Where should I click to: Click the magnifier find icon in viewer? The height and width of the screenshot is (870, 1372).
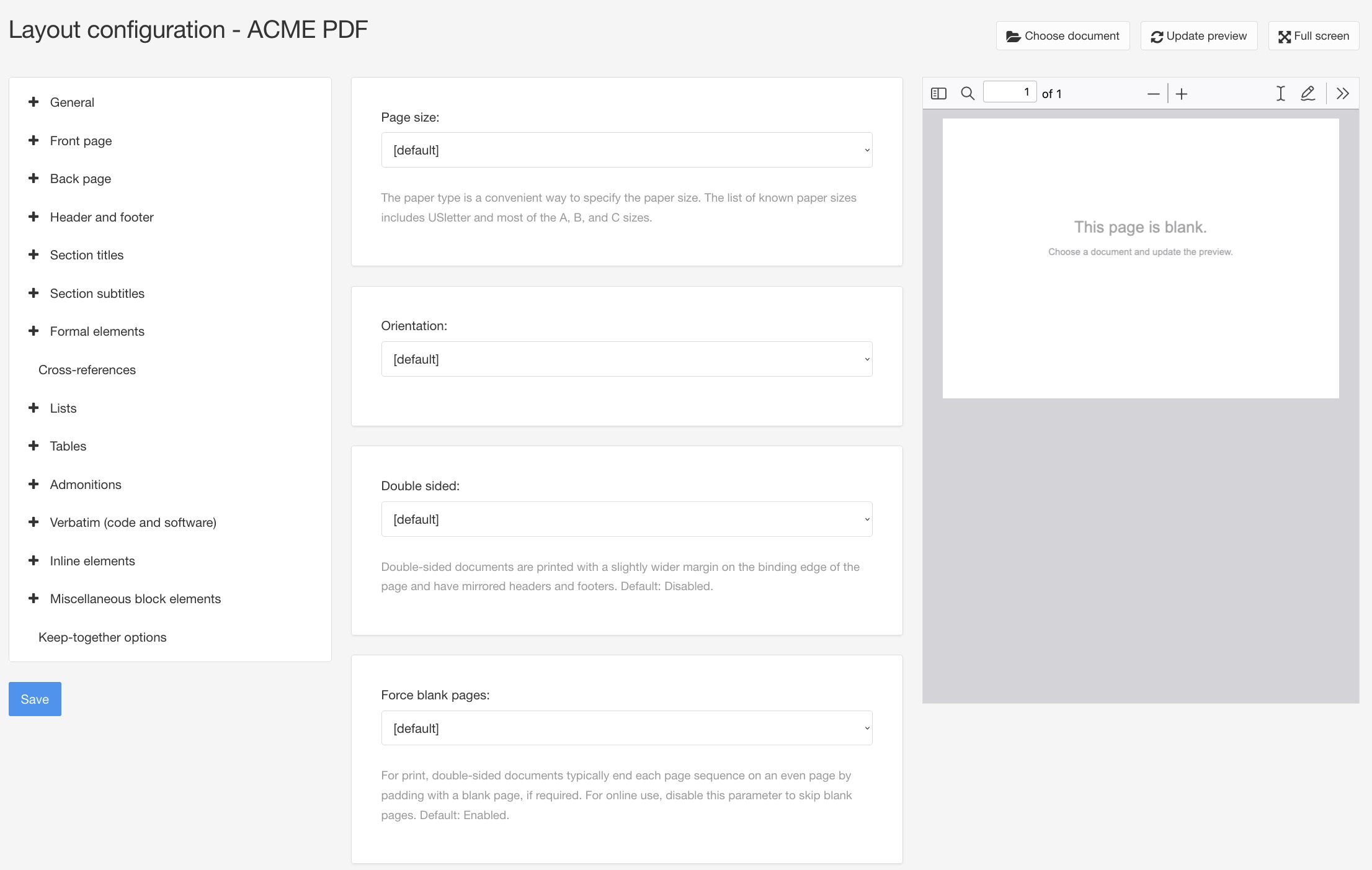967,94
